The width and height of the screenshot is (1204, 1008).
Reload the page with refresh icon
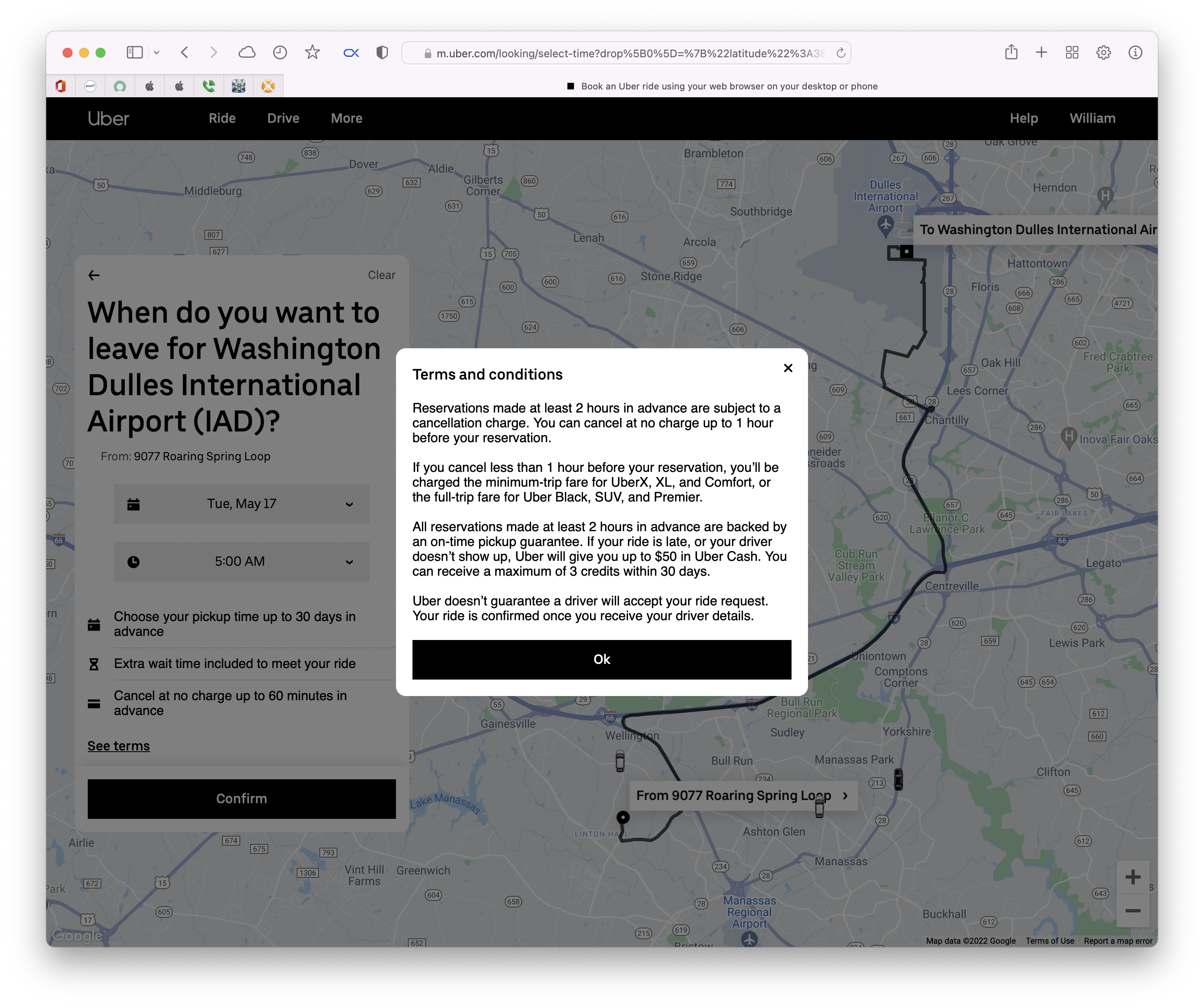(841, 53)
